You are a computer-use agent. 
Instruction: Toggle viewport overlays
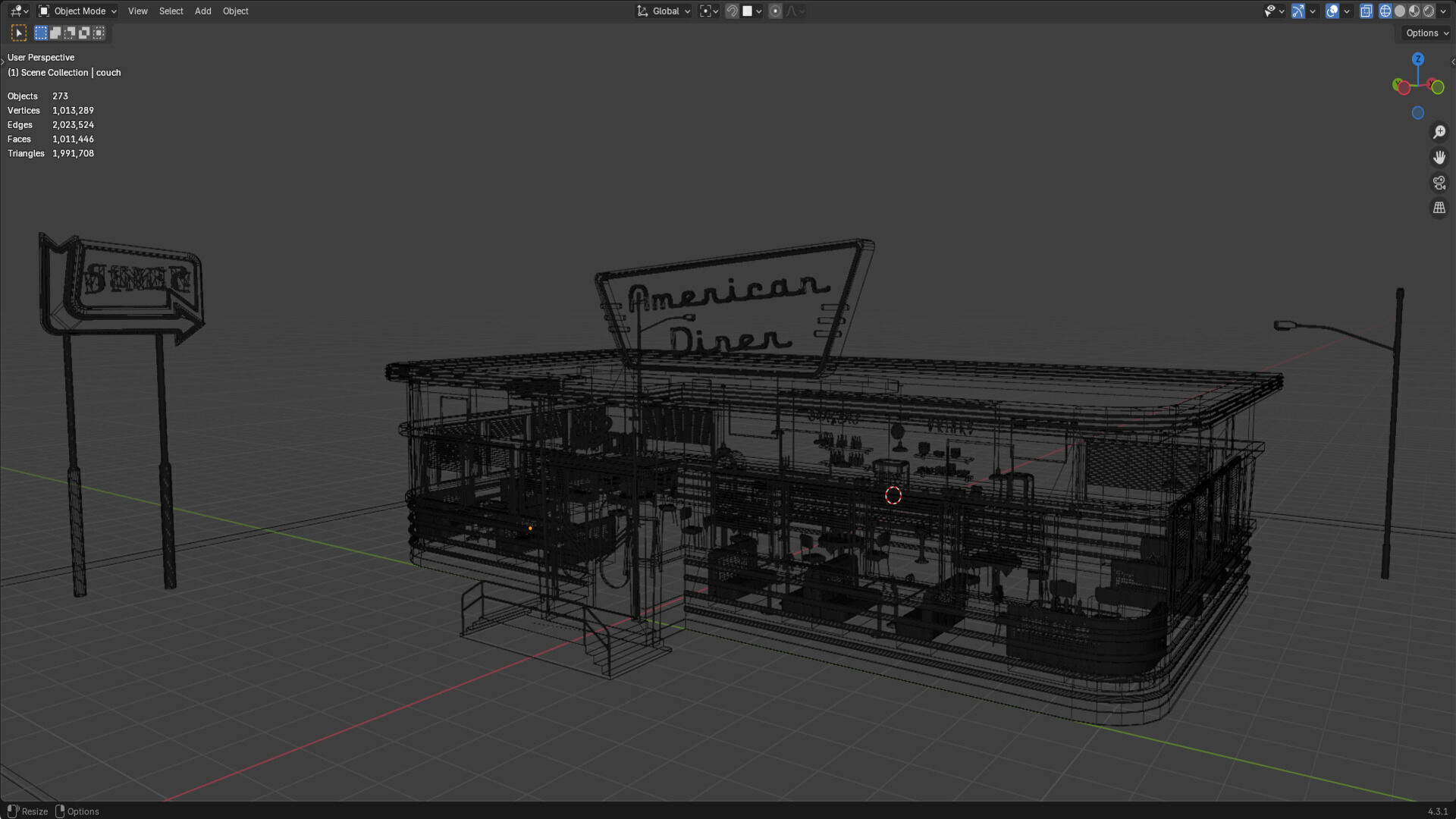(1332, 11)
